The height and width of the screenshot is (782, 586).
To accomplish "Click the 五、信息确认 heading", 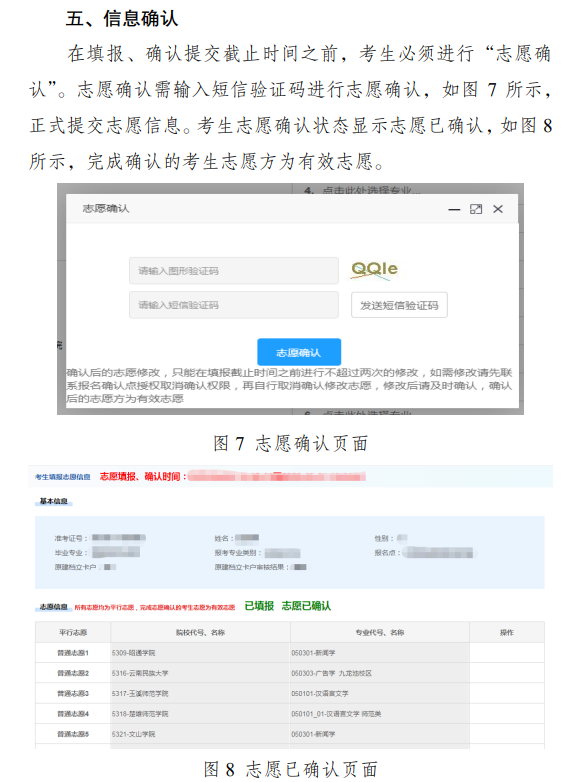I will pos(122,18).
